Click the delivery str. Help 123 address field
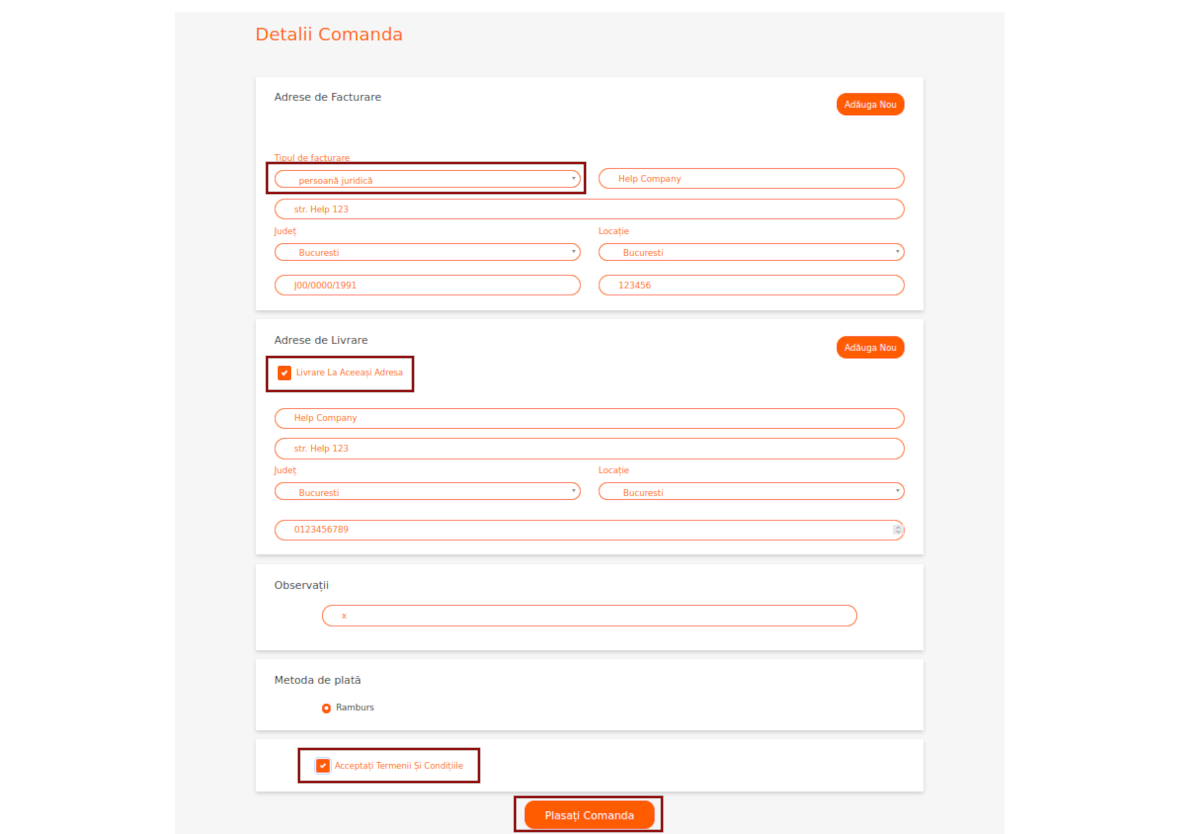This screenshot has height=834, width=1200. 589,449
